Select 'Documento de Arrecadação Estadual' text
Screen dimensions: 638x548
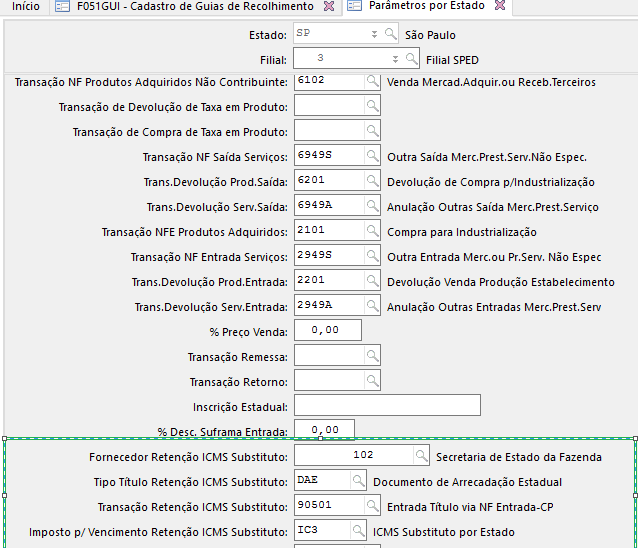tap(468, 482)
